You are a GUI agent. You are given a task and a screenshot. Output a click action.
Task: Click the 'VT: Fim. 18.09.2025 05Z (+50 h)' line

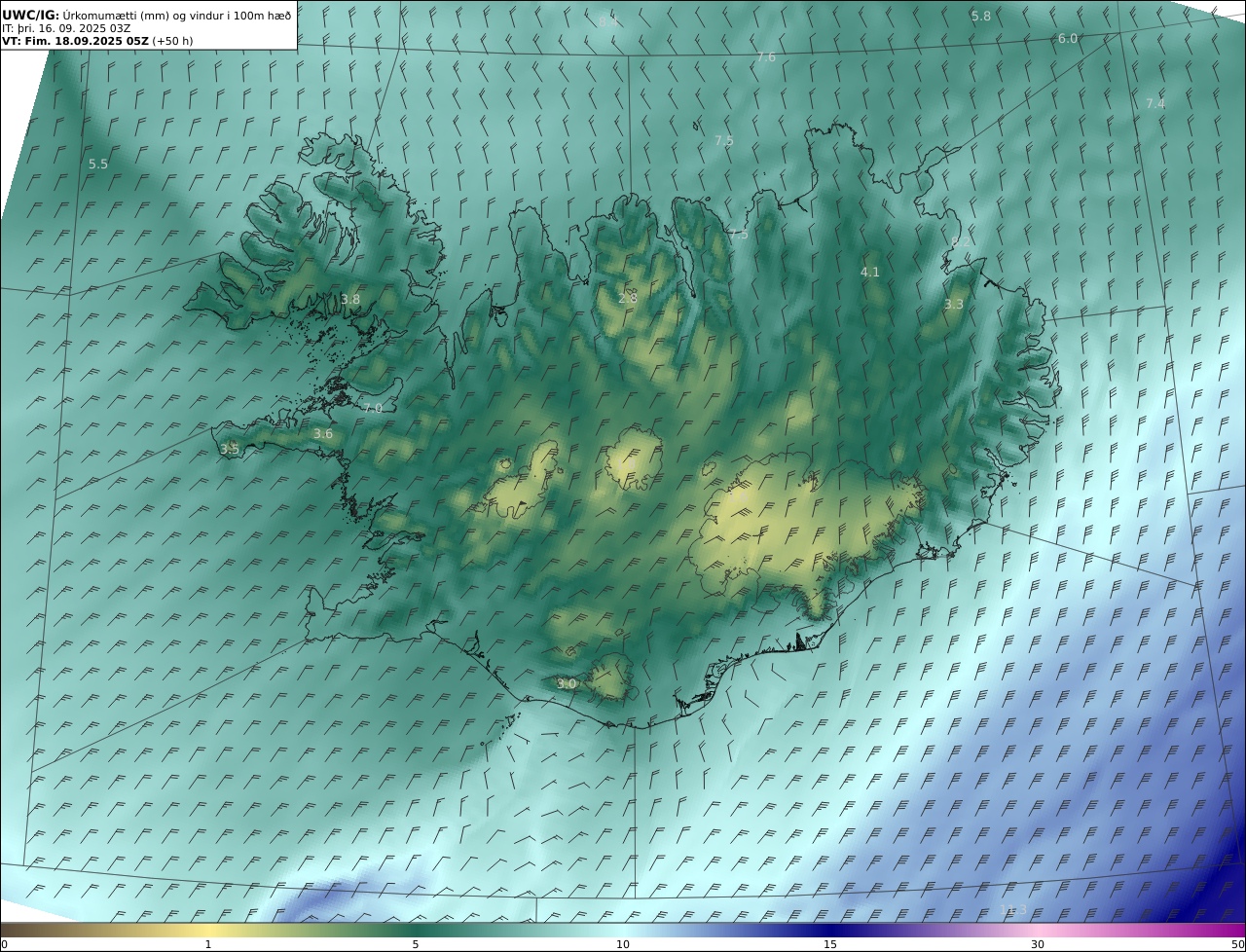[97, 41]
